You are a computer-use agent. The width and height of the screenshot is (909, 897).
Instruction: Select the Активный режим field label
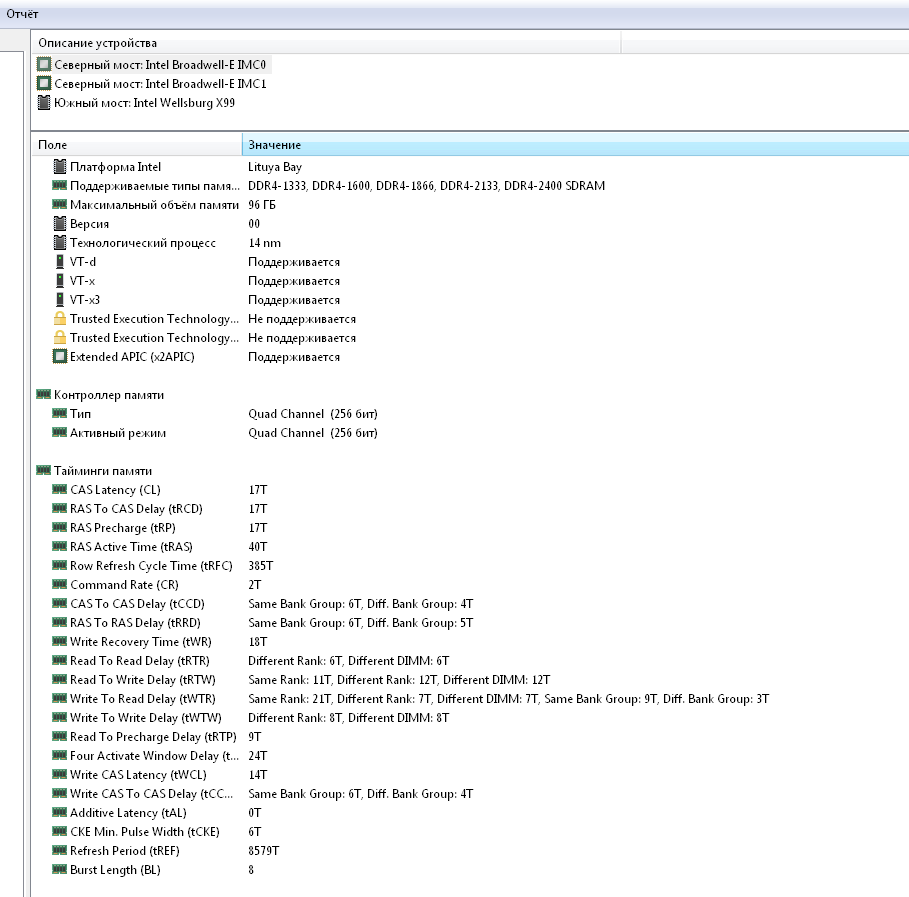[118, 433]
